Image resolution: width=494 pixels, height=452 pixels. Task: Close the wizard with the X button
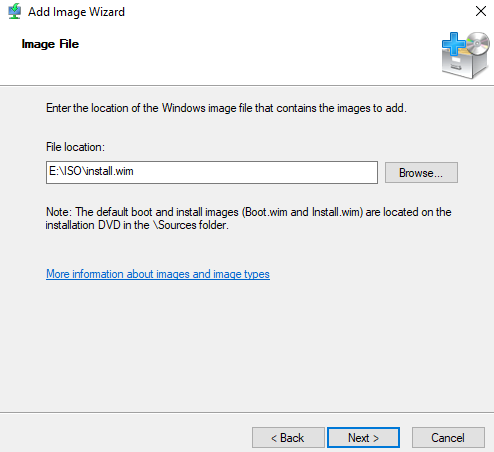click(x=481, y=11)
